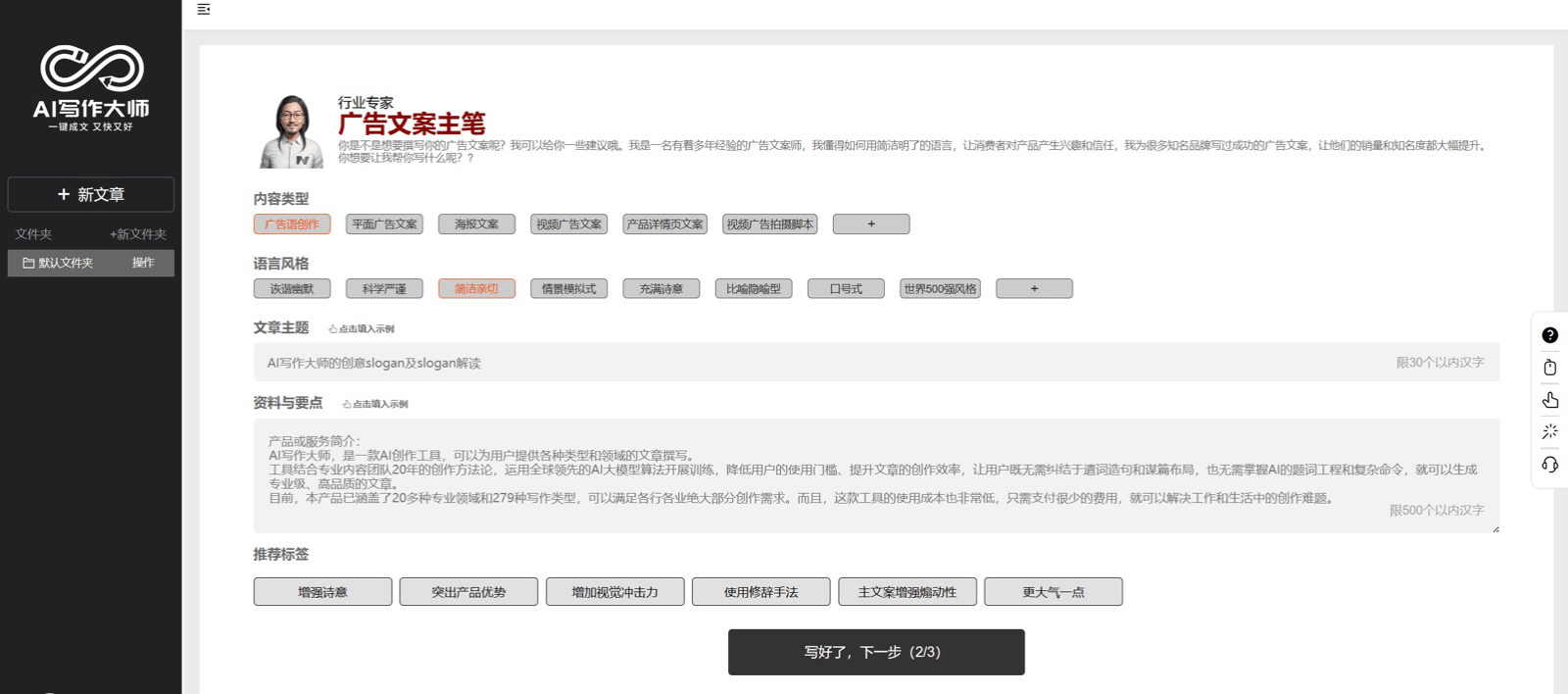
Task: Click the 文件夹 label in sidebar
Action: (x=33, y=234)
